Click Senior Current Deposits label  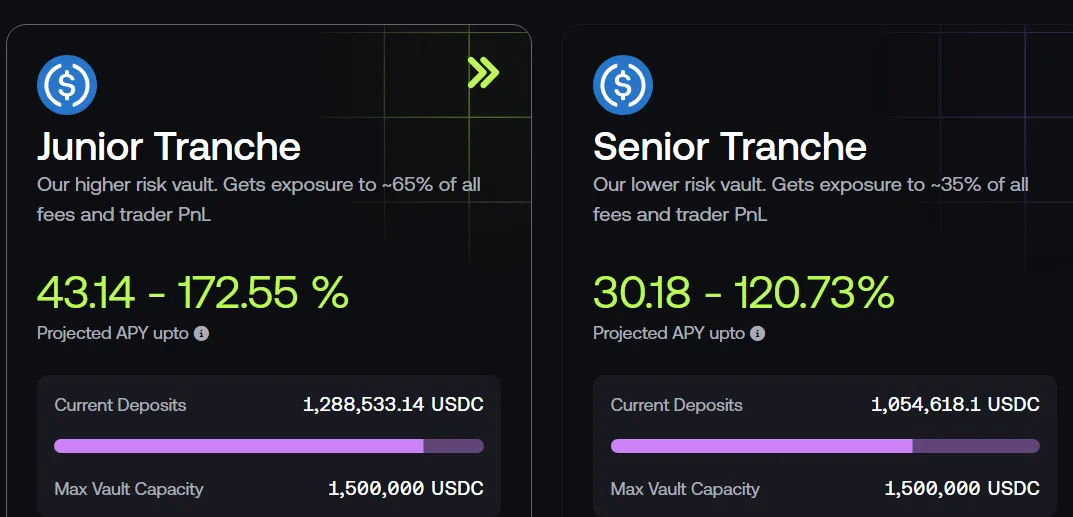(x=677, y=405)
